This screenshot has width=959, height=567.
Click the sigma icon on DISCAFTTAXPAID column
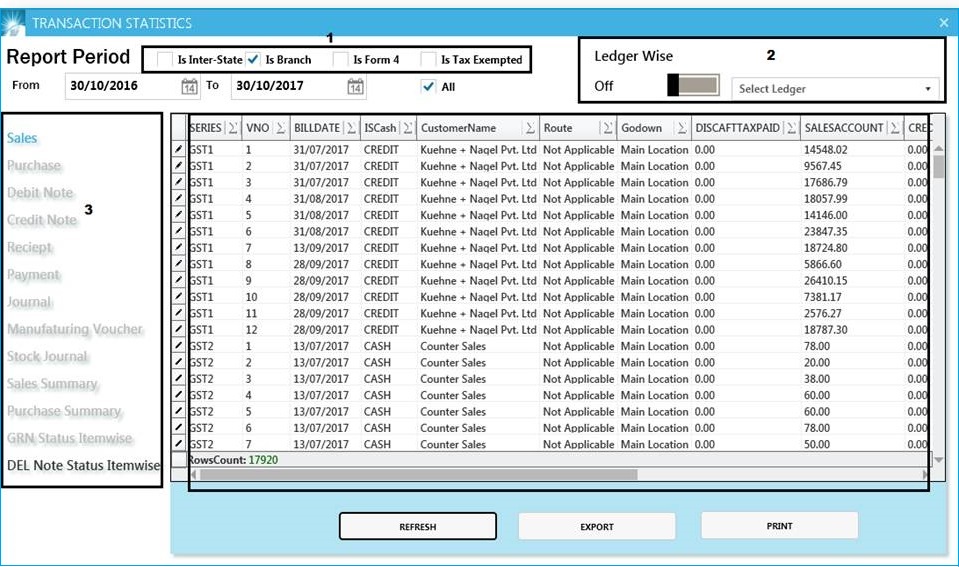point(791,128)
